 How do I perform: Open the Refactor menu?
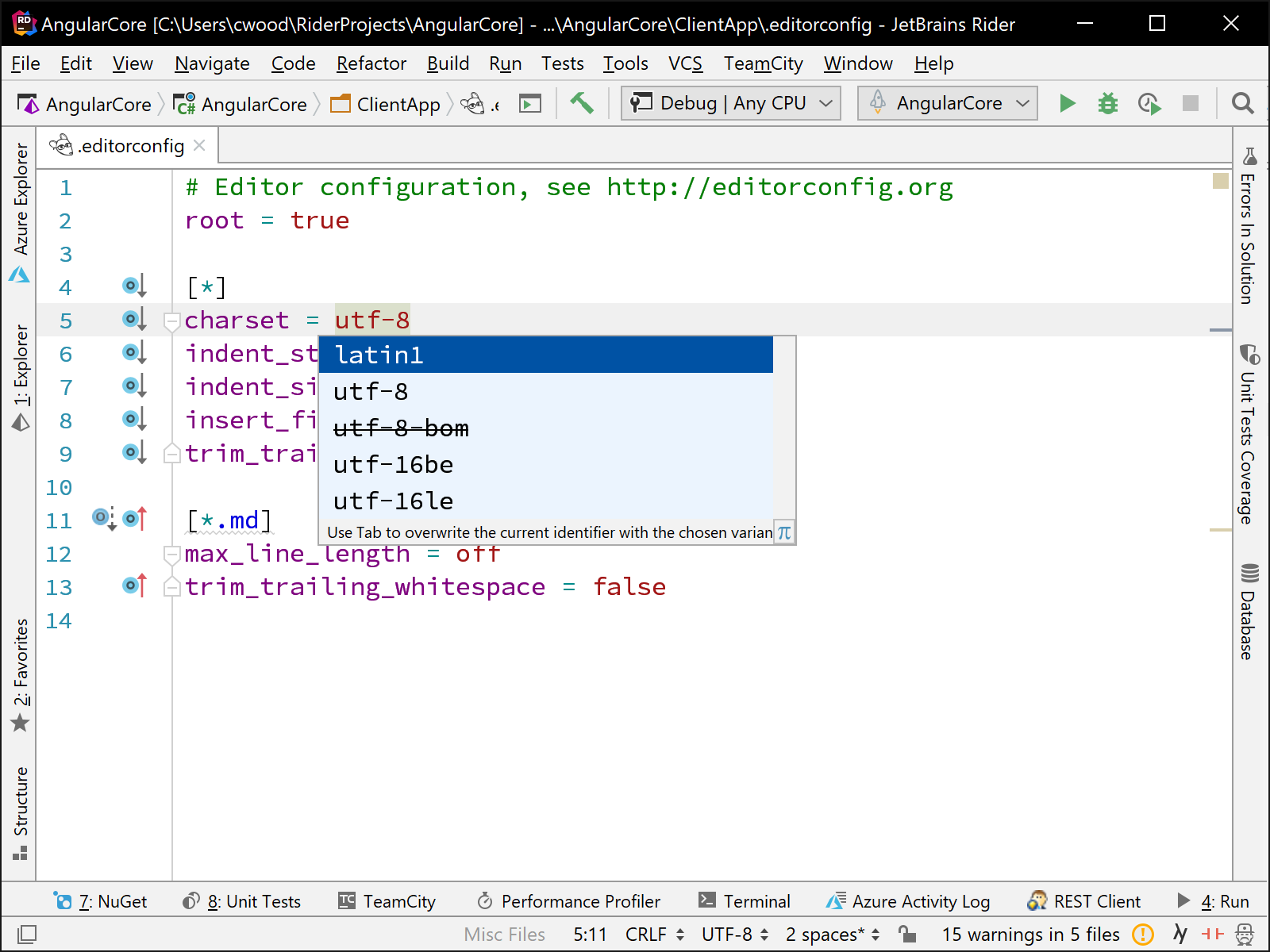point(371,63)
